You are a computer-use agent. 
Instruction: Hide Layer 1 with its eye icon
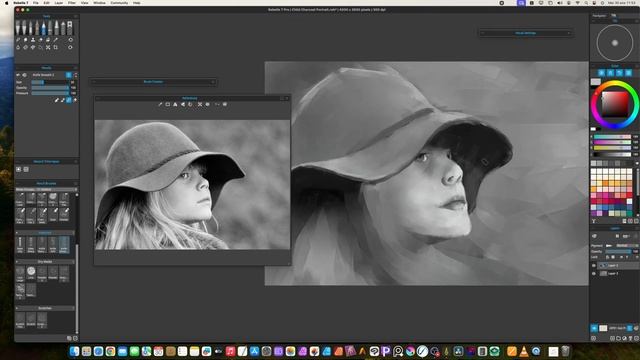[x=594, y=273]
